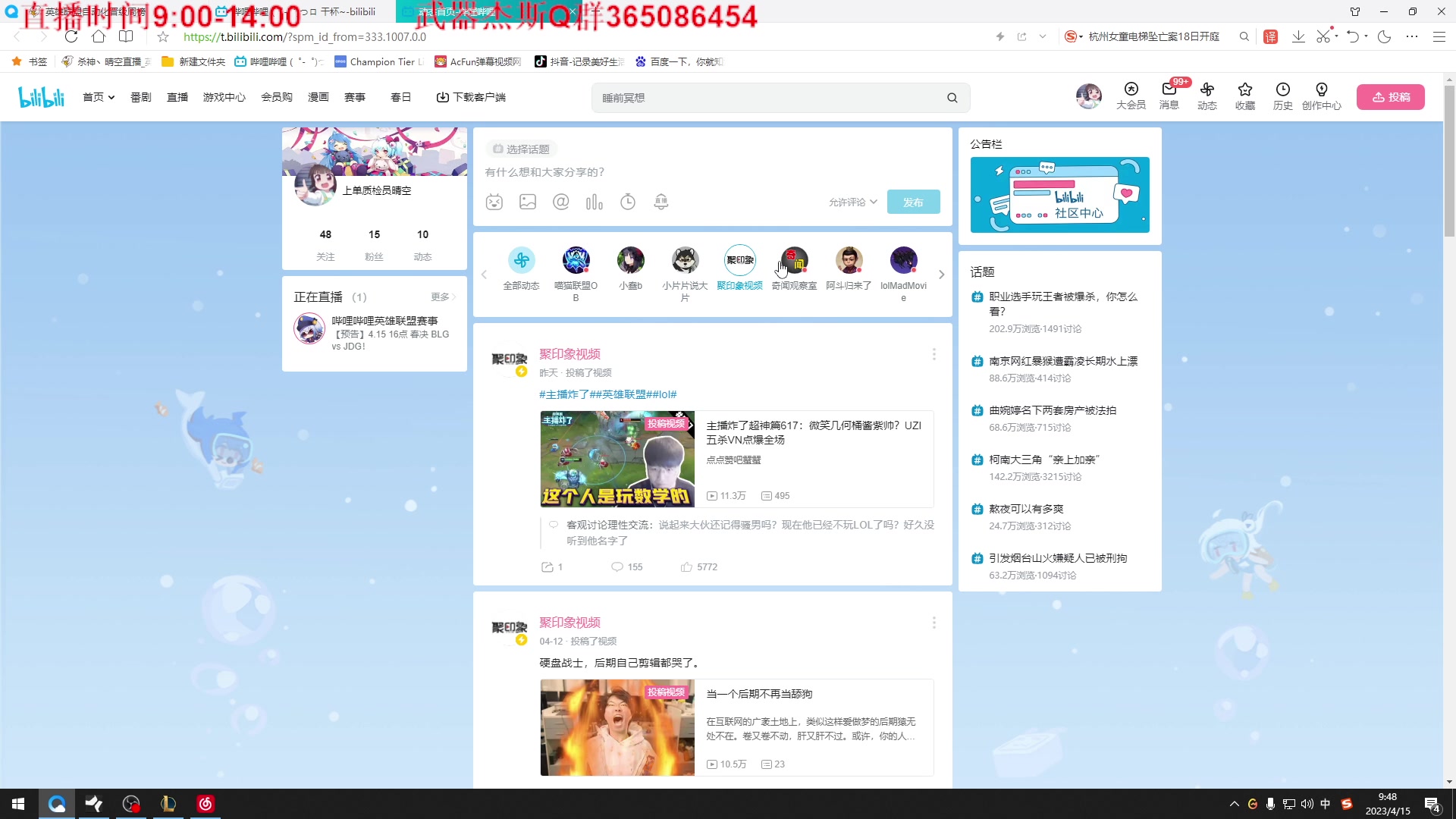Open more options menu on second post
This screenshot has height=819, width=1456.
point(934,623)
